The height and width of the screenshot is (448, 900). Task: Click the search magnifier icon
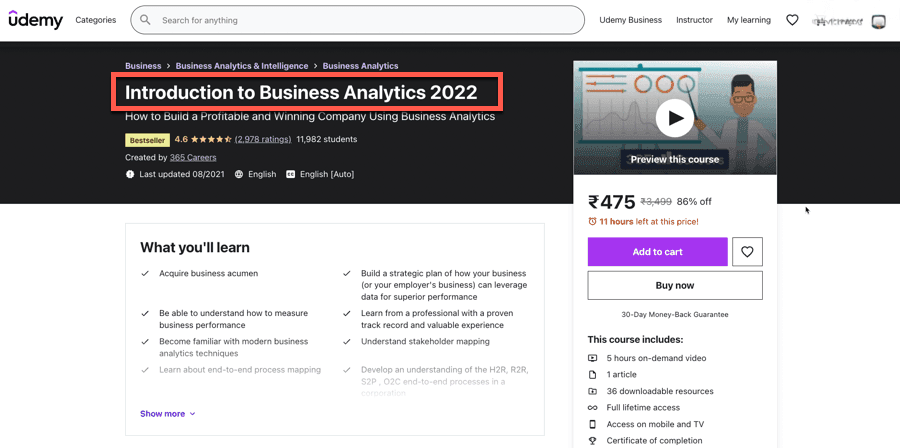point(146,20)
